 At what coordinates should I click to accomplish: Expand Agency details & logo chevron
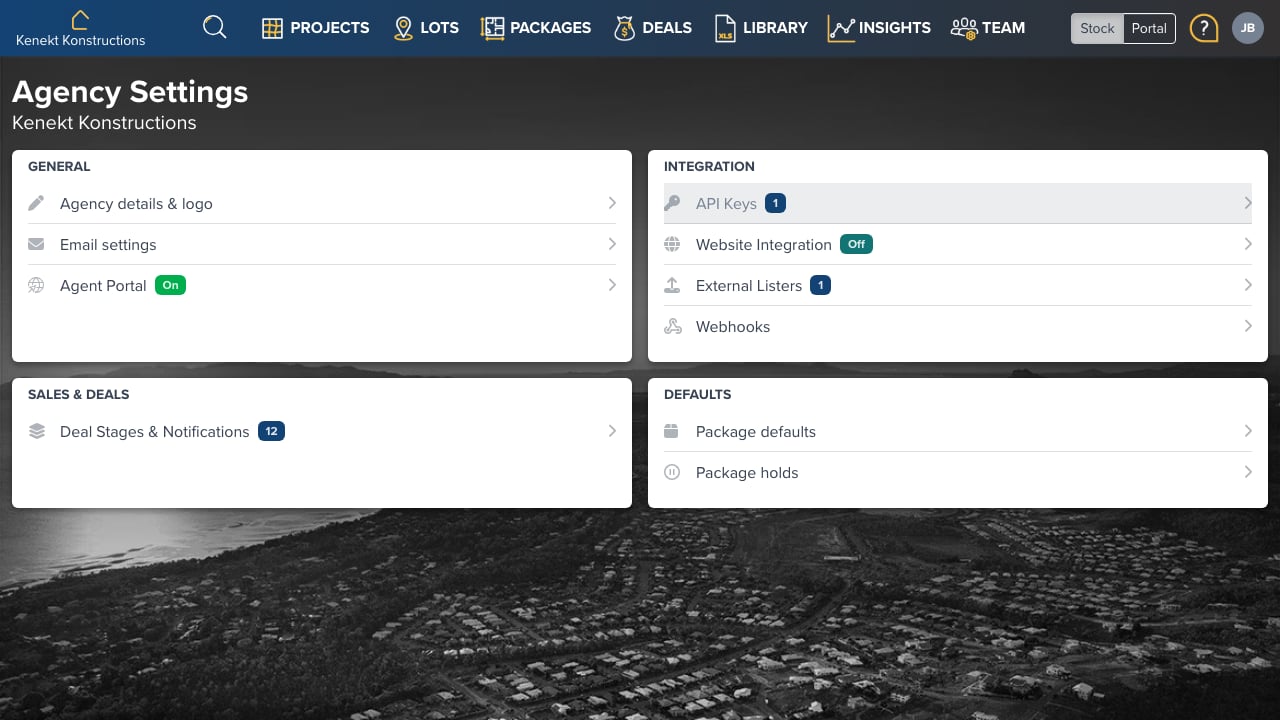click(612, 203)
